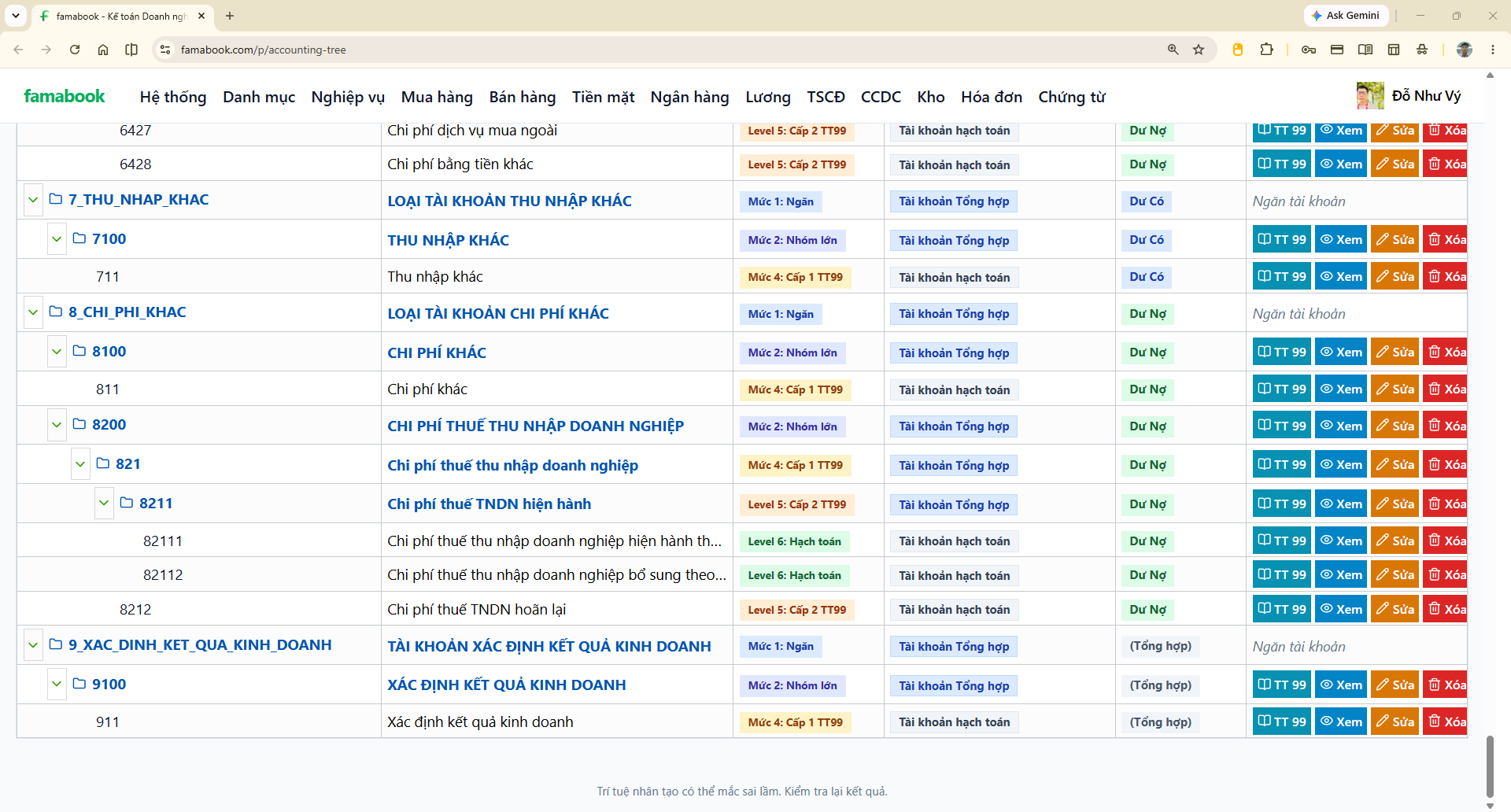Close the famabook browser tab
The image size is (1511, 812).
pos(201,16)
